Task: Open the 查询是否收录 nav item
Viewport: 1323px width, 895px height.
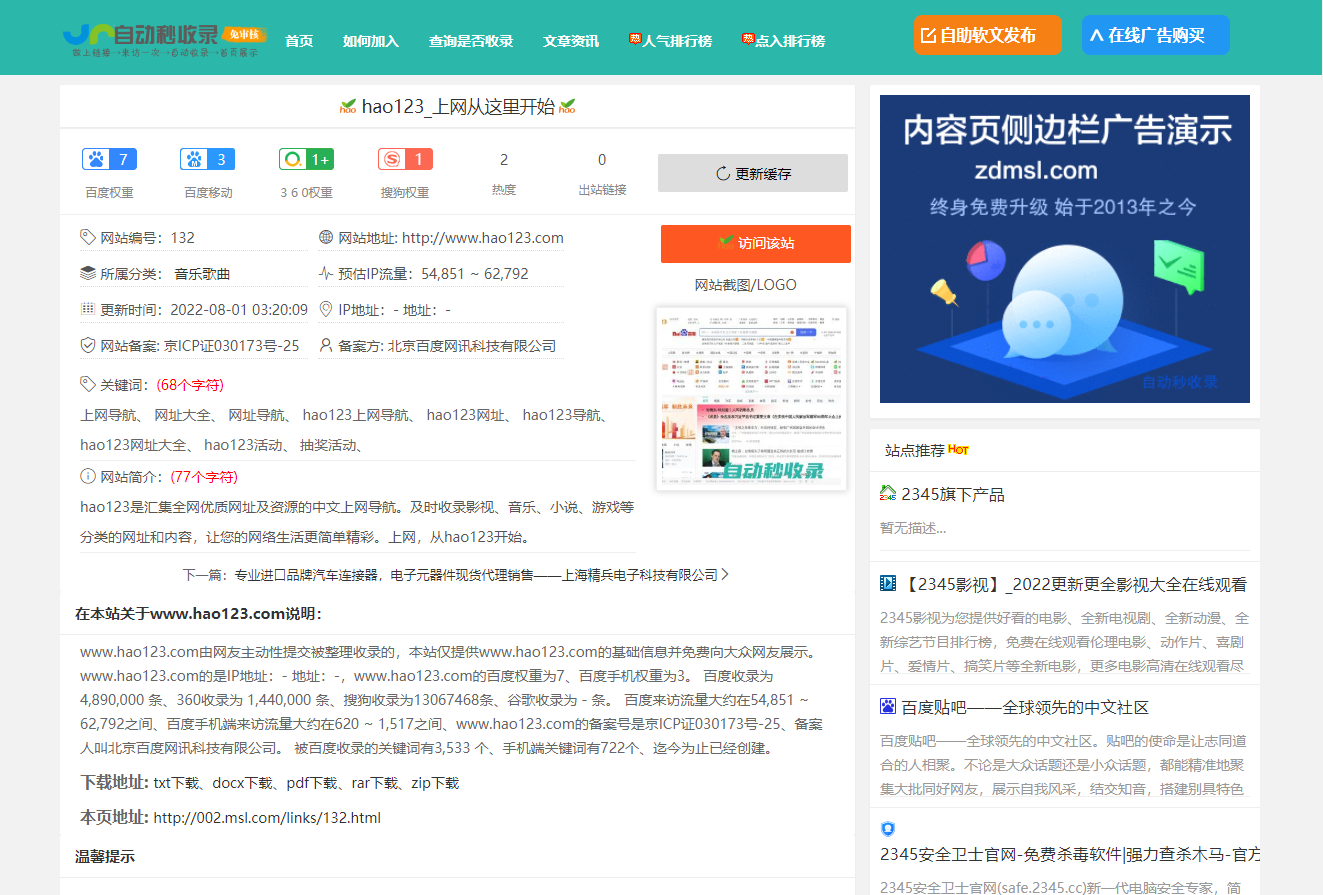Action: point(471,41)
